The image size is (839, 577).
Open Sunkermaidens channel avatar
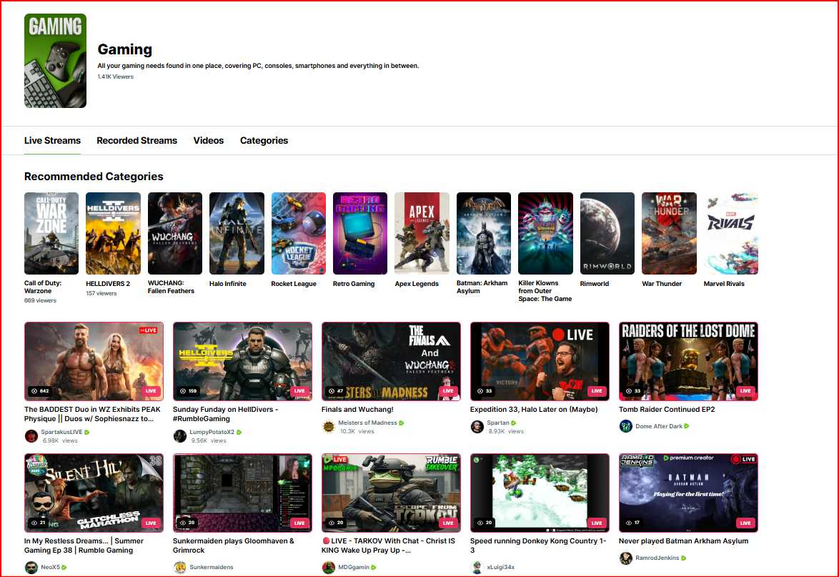tap(180, 567)
